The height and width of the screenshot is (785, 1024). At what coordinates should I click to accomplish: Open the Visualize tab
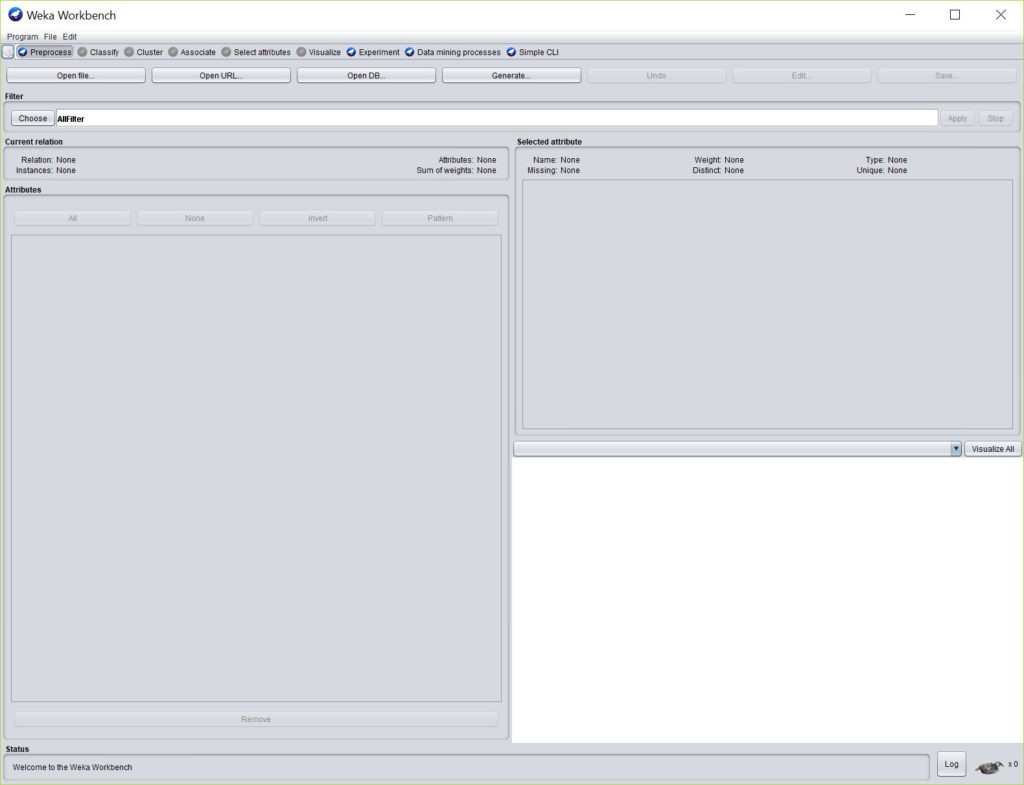(319, 52)
